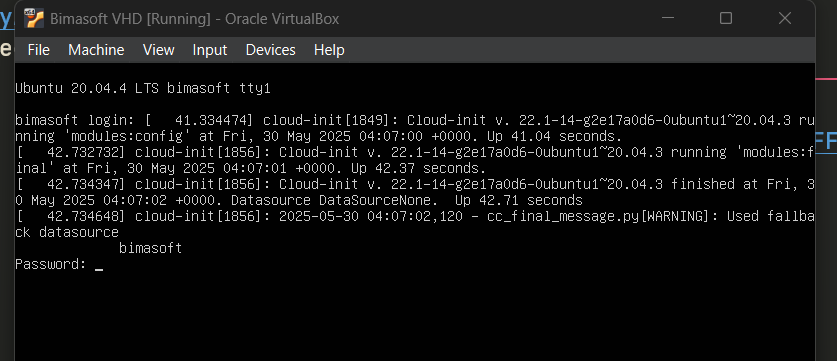The width and height of the screenshot is (837, 361).
Task: Click the blue 'FF' text behind the window's right edge
Action: [826, 142]
